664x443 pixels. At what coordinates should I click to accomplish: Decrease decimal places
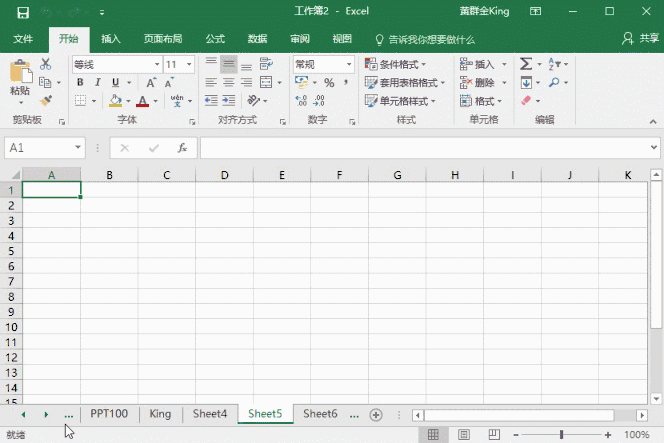319,101
